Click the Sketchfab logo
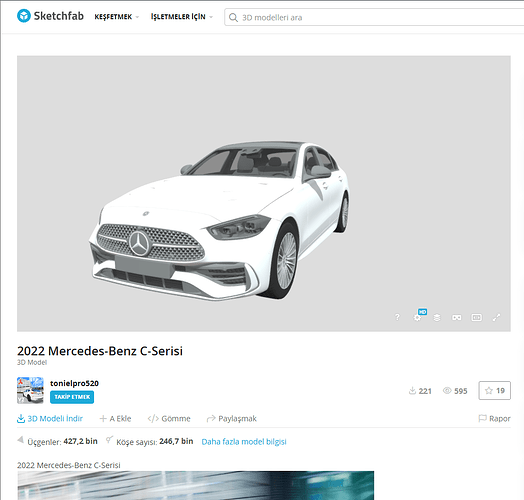The height and width of the screenshot is (500, 524). [x=50, y=16]
